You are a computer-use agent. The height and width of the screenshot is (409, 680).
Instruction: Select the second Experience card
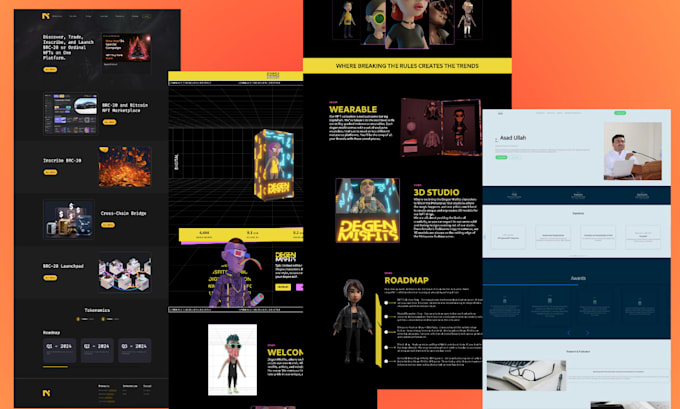click(553, 237)
